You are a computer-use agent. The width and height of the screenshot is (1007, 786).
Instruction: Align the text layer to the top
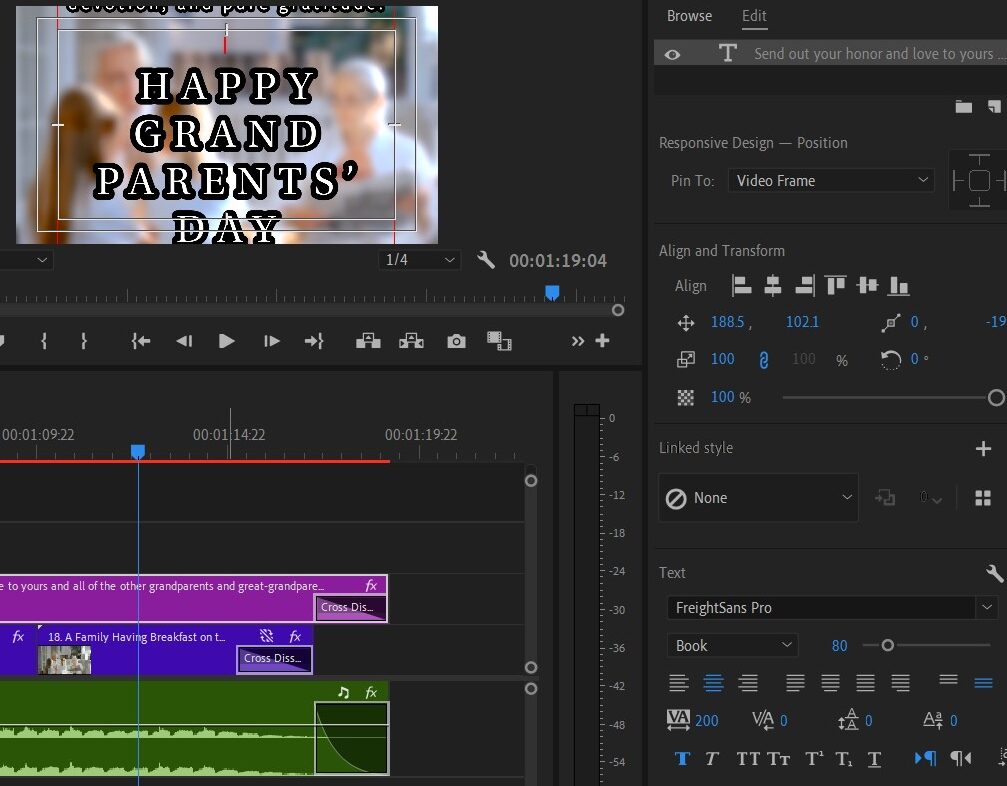pos(836,285)
